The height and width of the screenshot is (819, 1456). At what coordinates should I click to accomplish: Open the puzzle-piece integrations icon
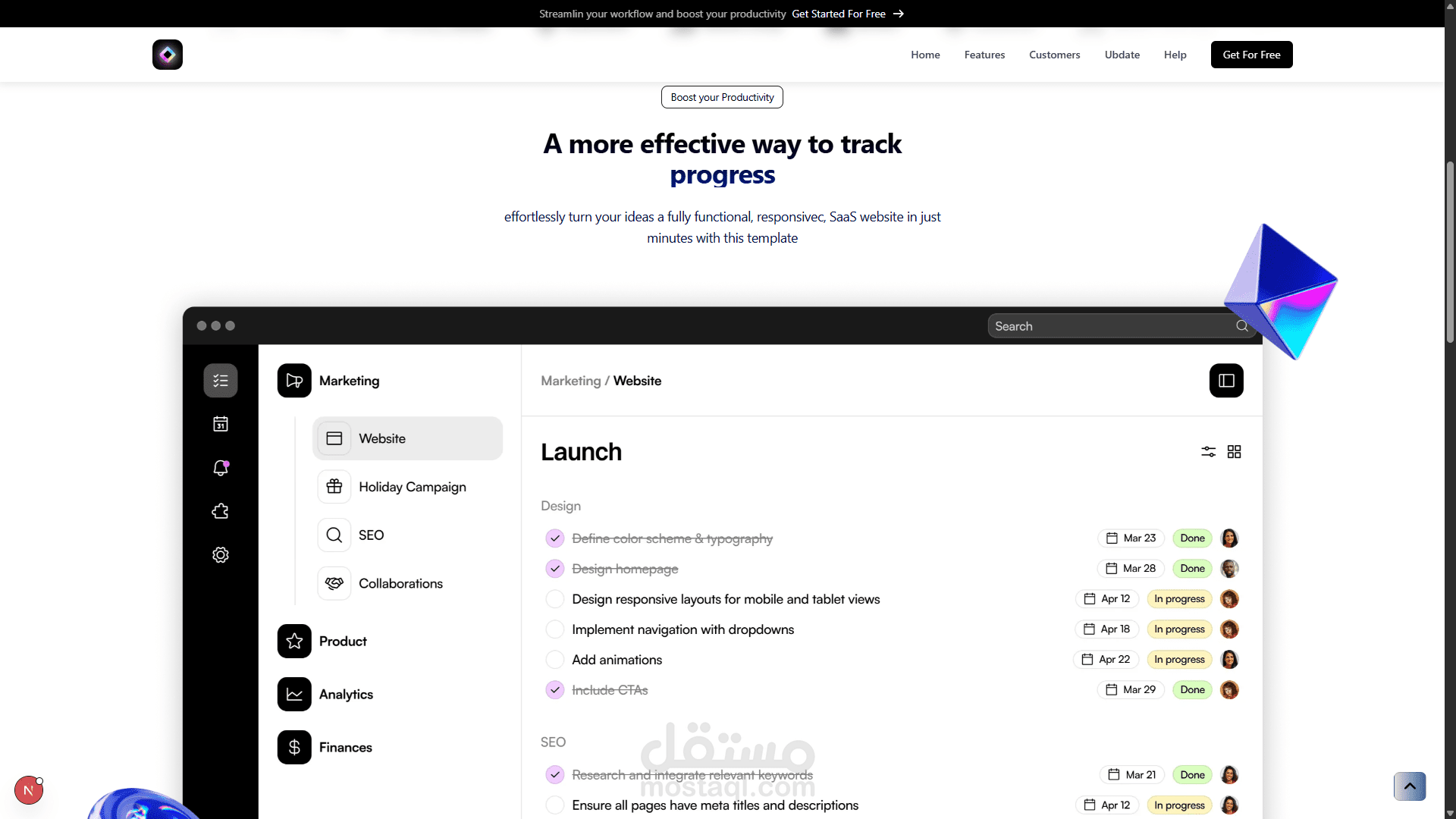click(x=221, y=511)
